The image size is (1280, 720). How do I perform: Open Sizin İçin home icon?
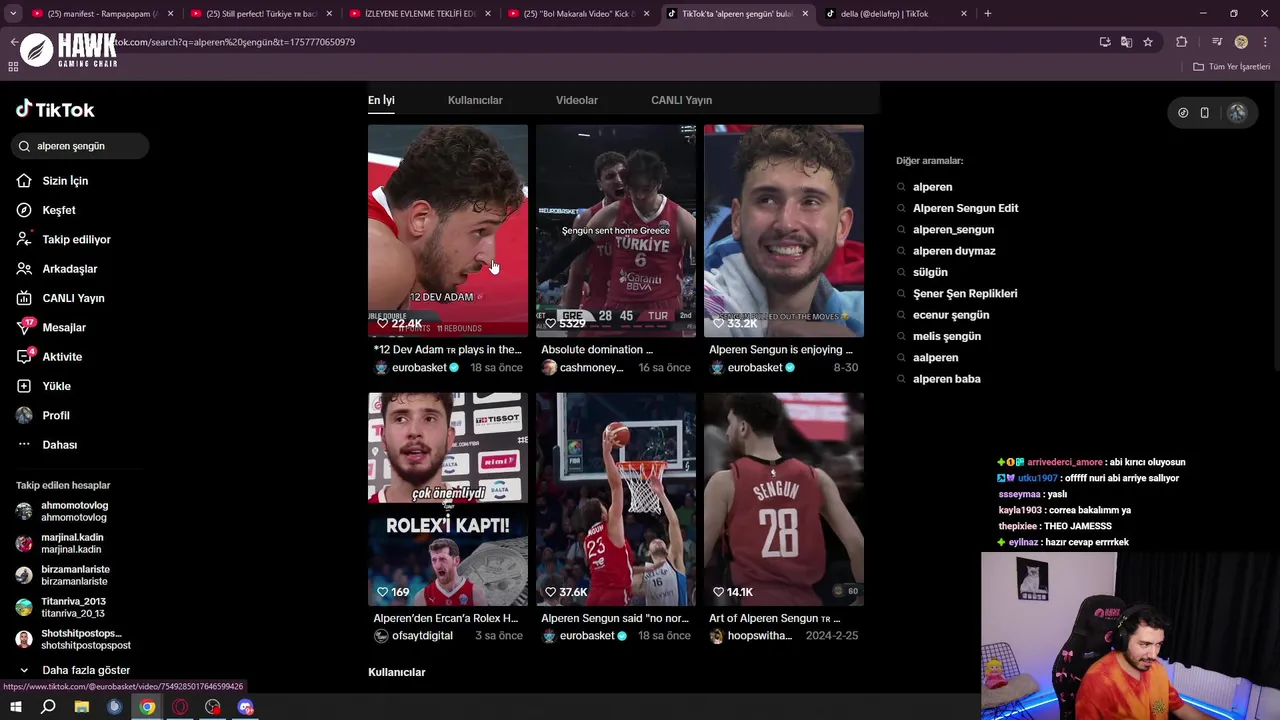24,181
